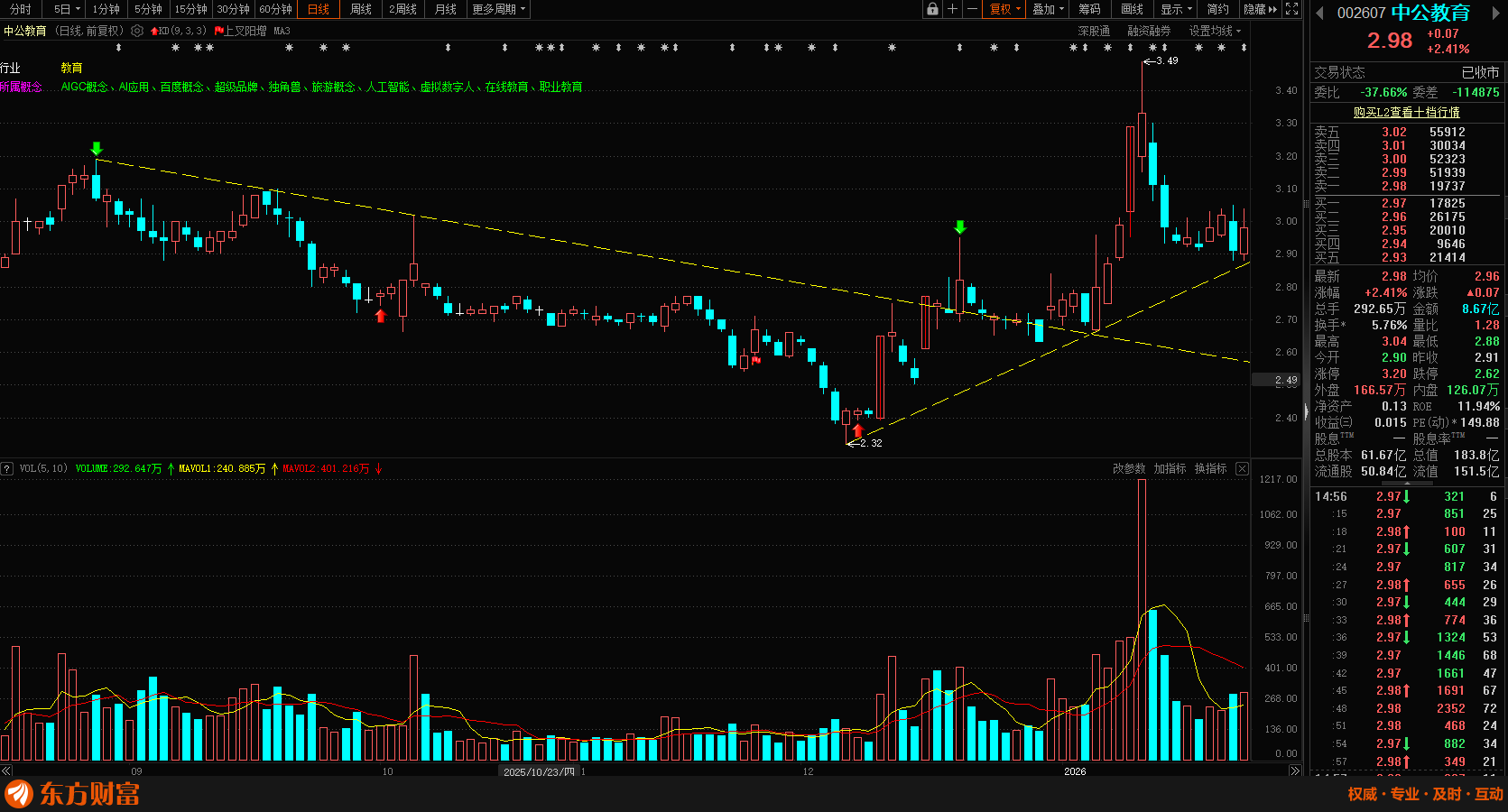Go to next stock with right arrow
The image size is (1508, 812).
click(x=1494, y=13)
